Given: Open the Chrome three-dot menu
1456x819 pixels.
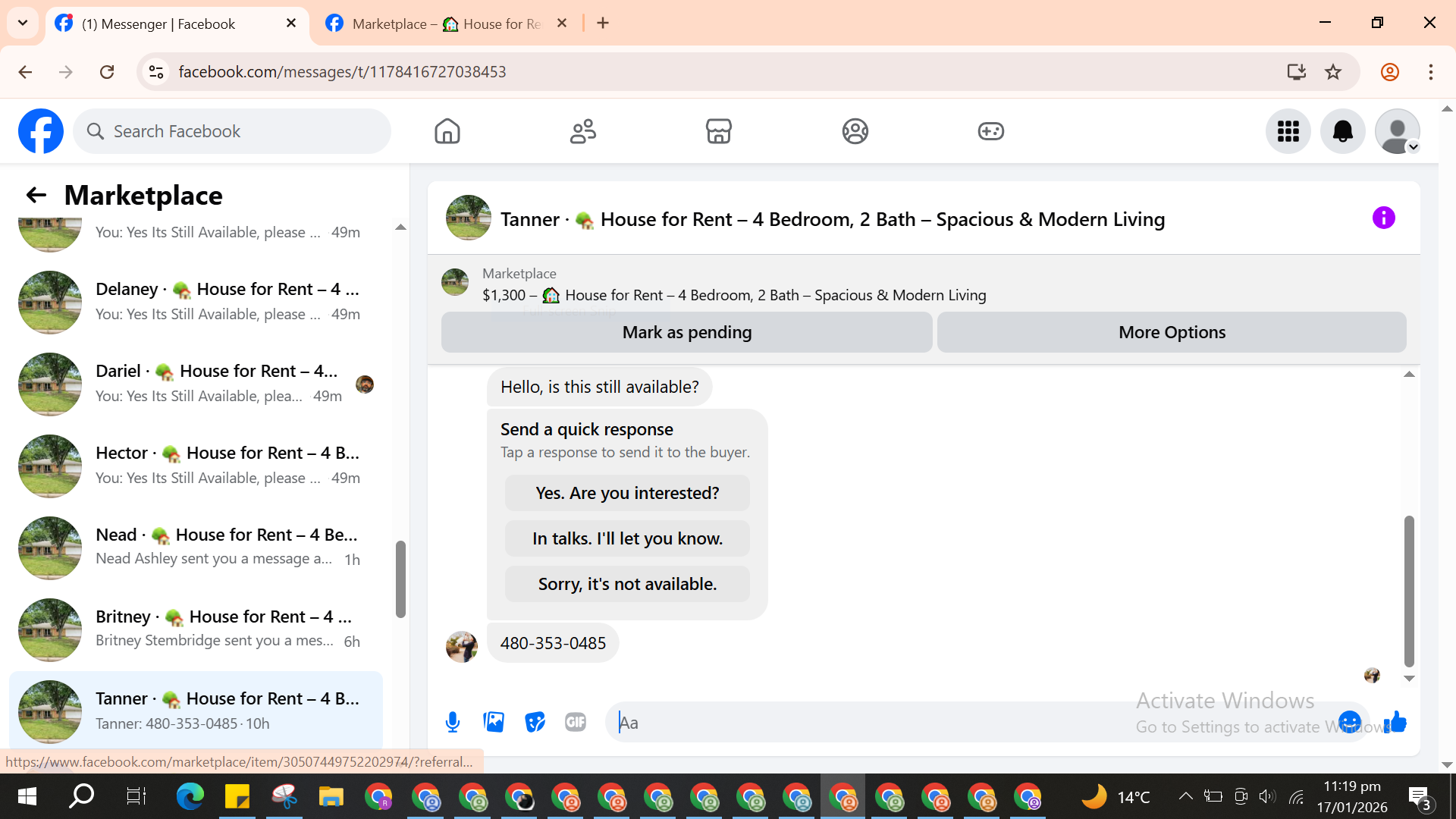Looking at the screenshot, I should point(1430,72).
